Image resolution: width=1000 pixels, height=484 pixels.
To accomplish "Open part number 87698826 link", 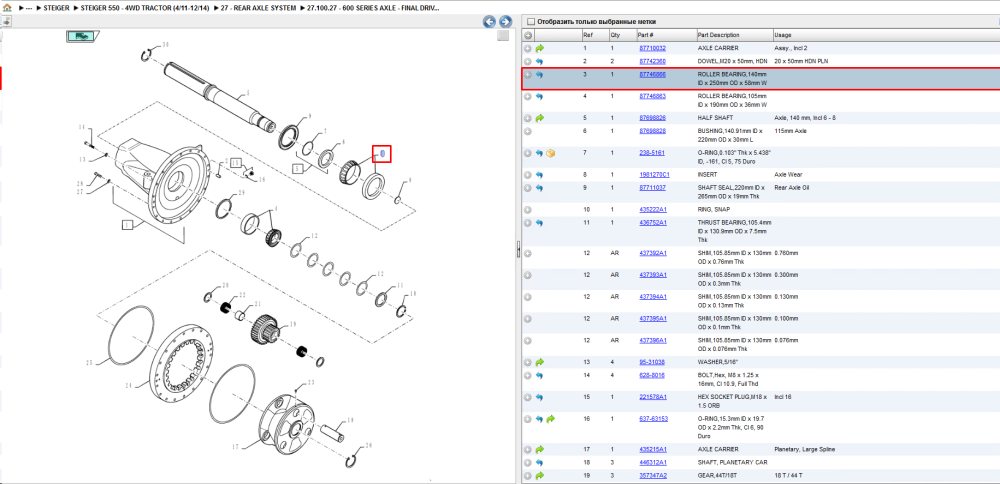I will 652,118.
